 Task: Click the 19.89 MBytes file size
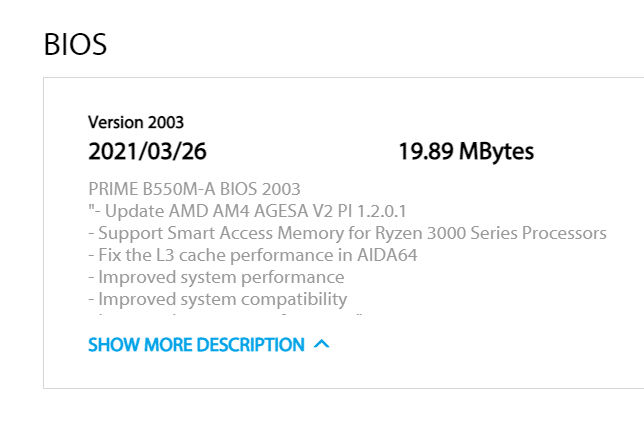466,152
